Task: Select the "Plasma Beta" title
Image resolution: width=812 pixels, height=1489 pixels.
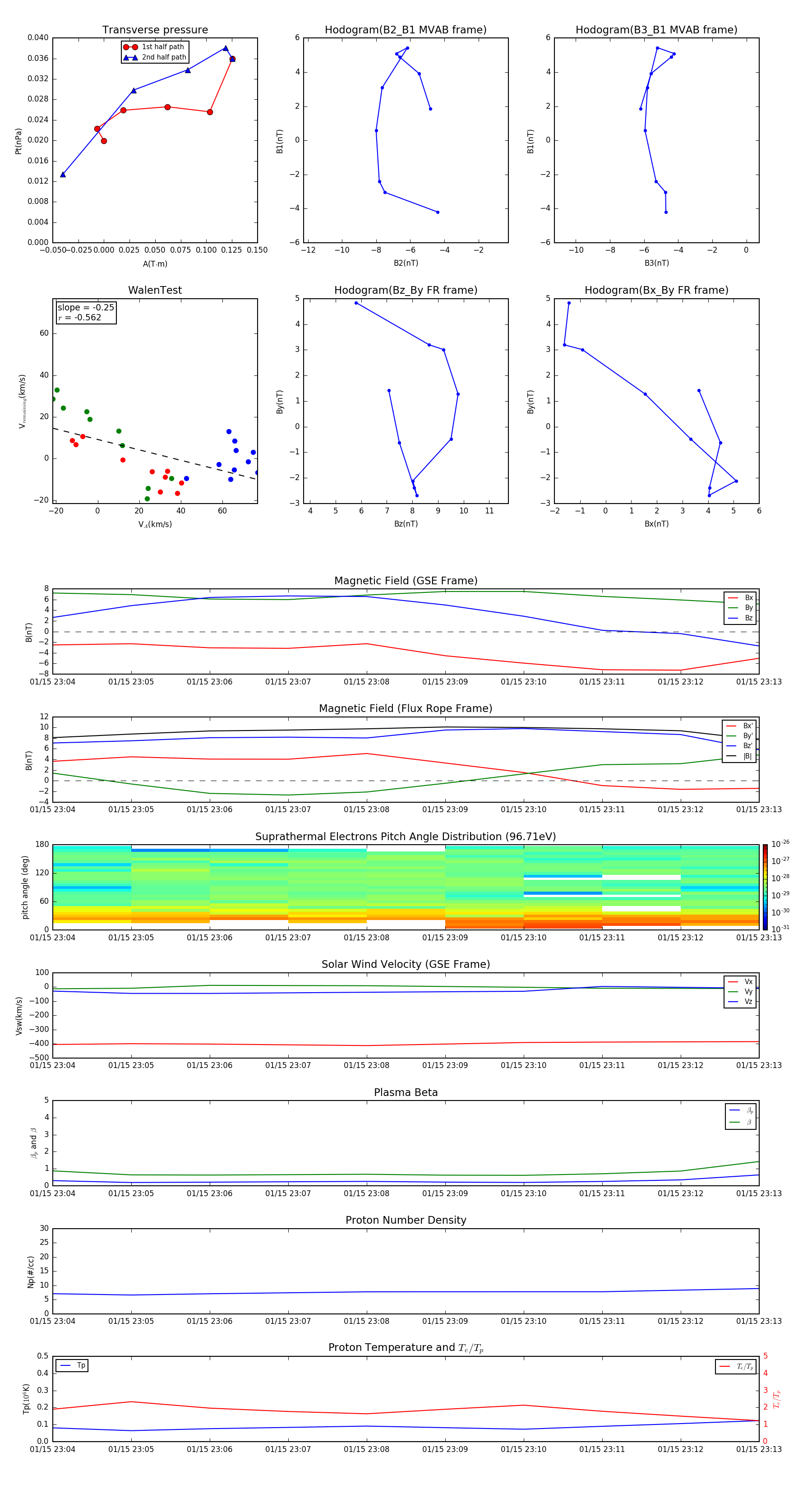Action: click(x=406, y=1093)
